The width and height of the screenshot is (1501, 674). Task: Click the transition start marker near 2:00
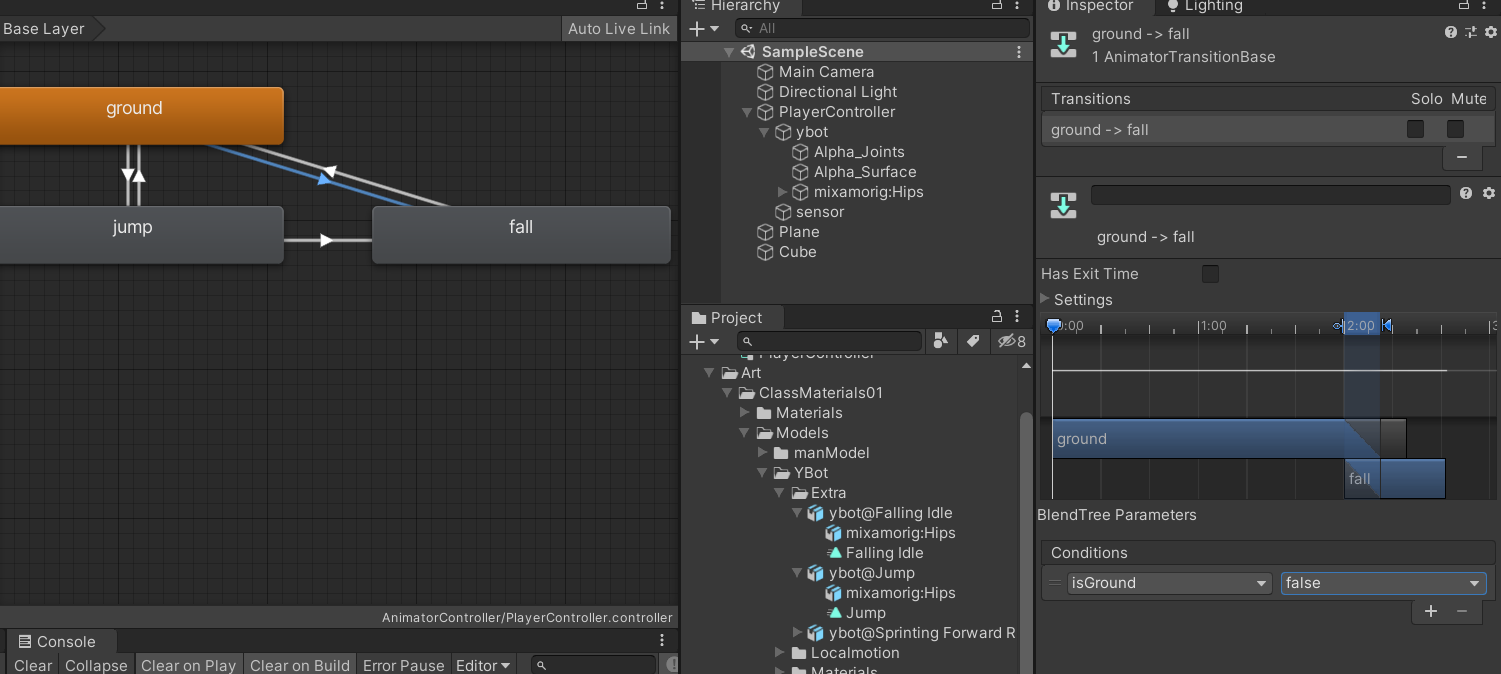click(x=1339, y=326)
